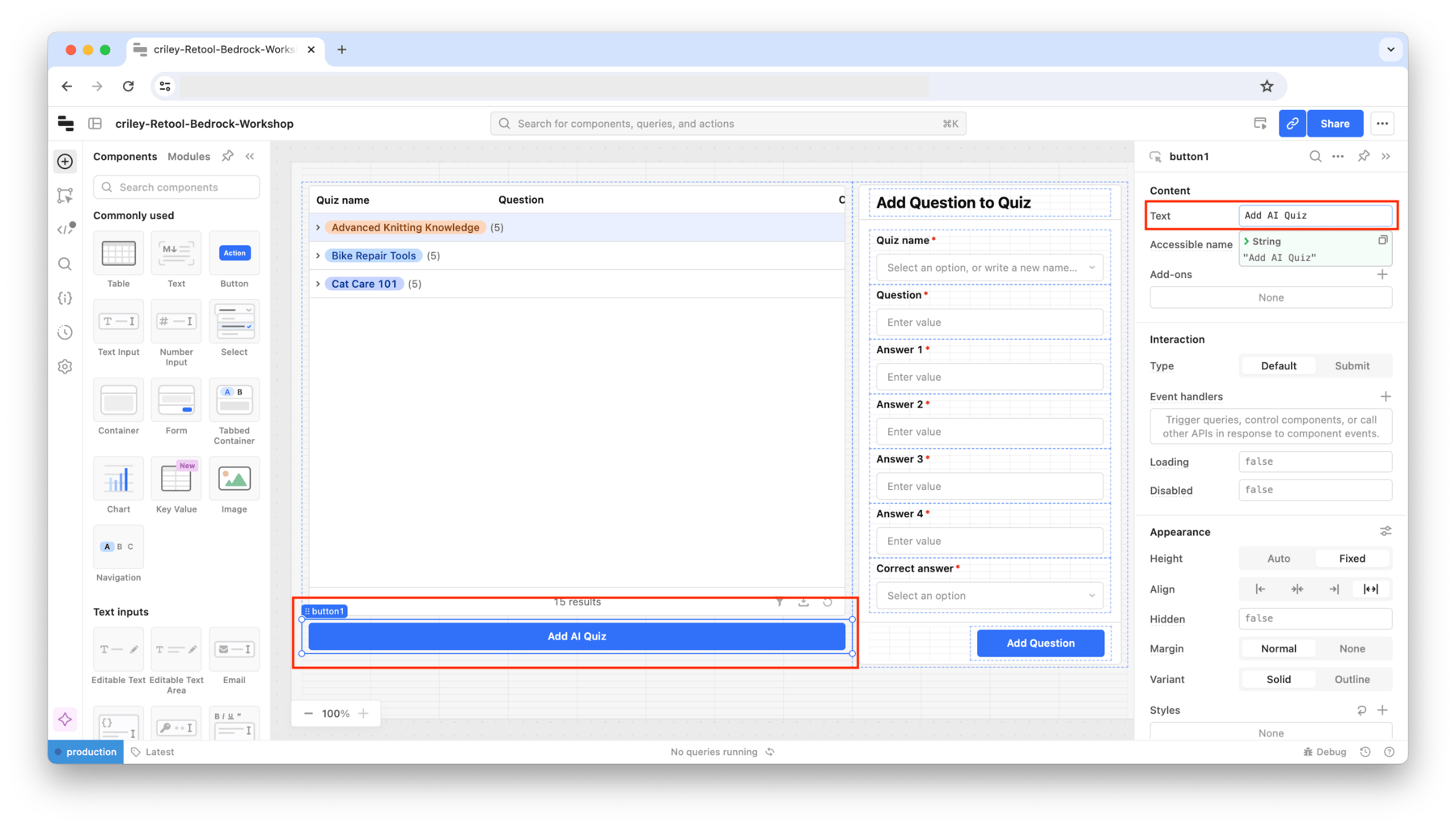Choose the Outline variant
Viewport: 1456px width, 827px height.
pos(1352,680)
